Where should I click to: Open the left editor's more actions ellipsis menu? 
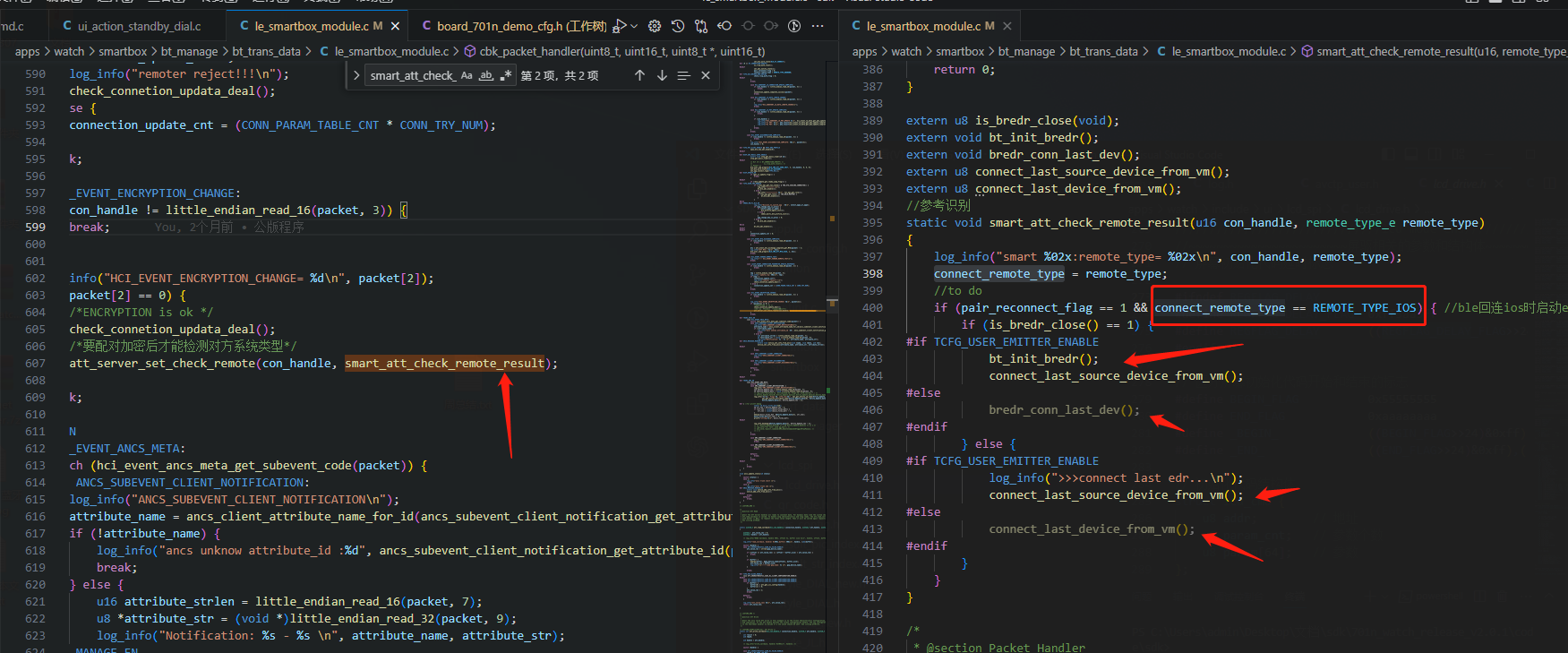[x=818, y=26]
